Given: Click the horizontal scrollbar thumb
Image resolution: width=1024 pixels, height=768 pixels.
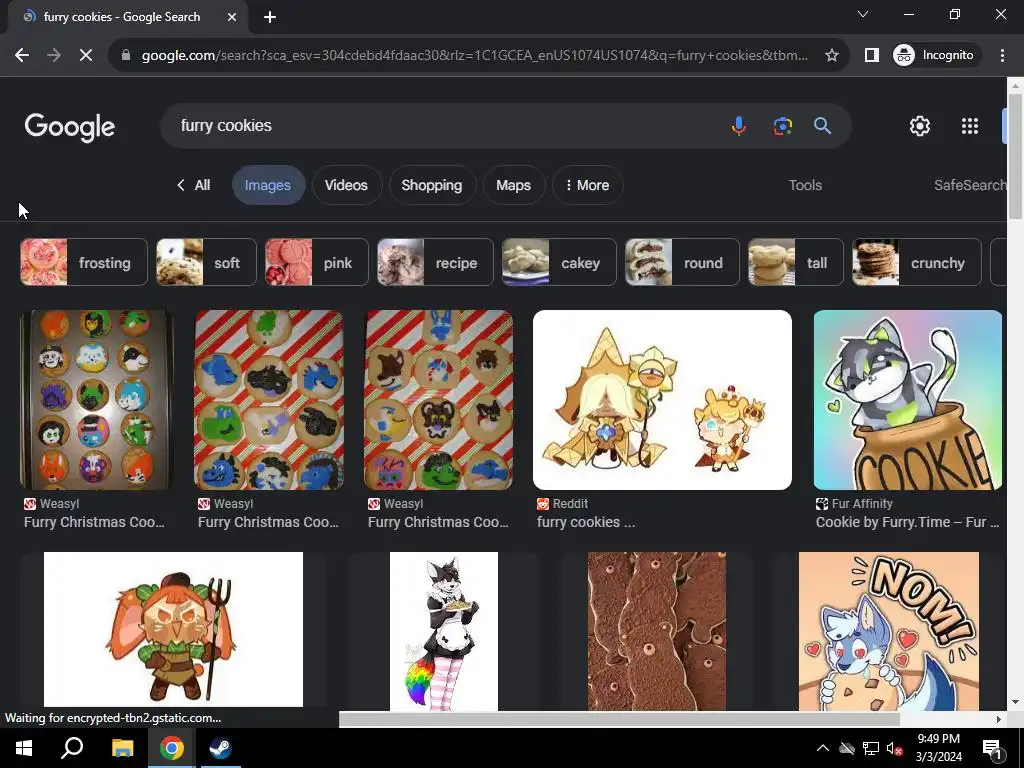Looking at the screenshot, I should click(619, 719).
